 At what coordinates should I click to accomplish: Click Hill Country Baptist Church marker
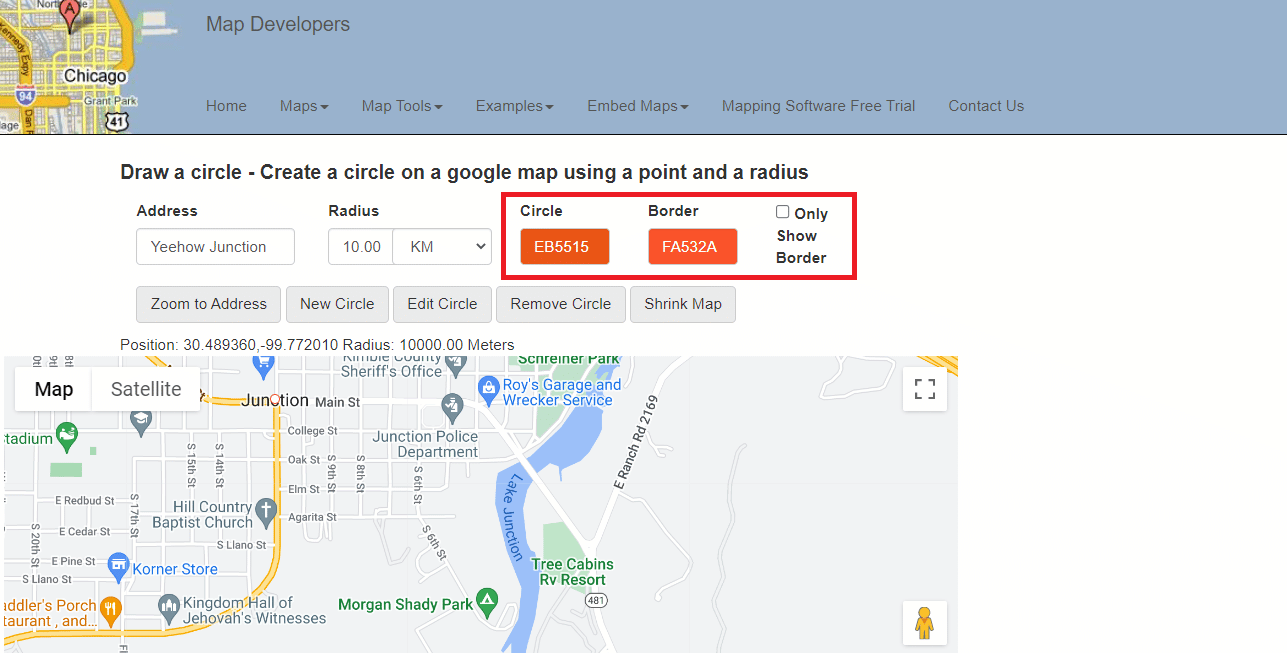[266, 512]
